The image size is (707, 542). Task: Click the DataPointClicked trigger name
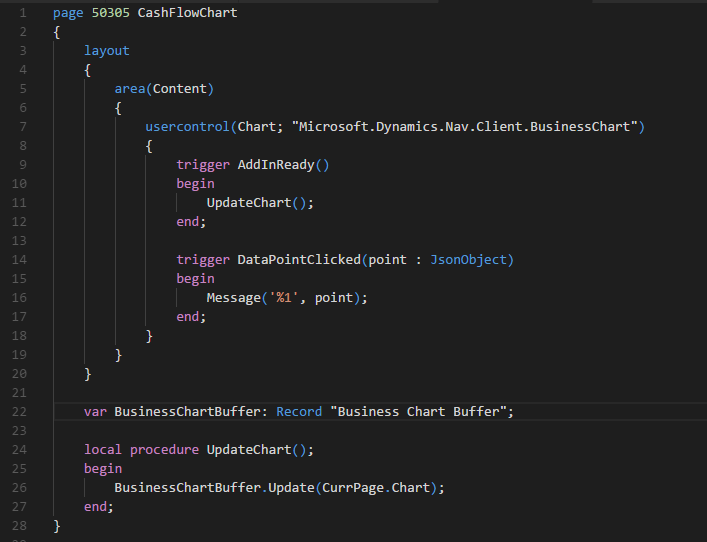[x=298, y=259]
